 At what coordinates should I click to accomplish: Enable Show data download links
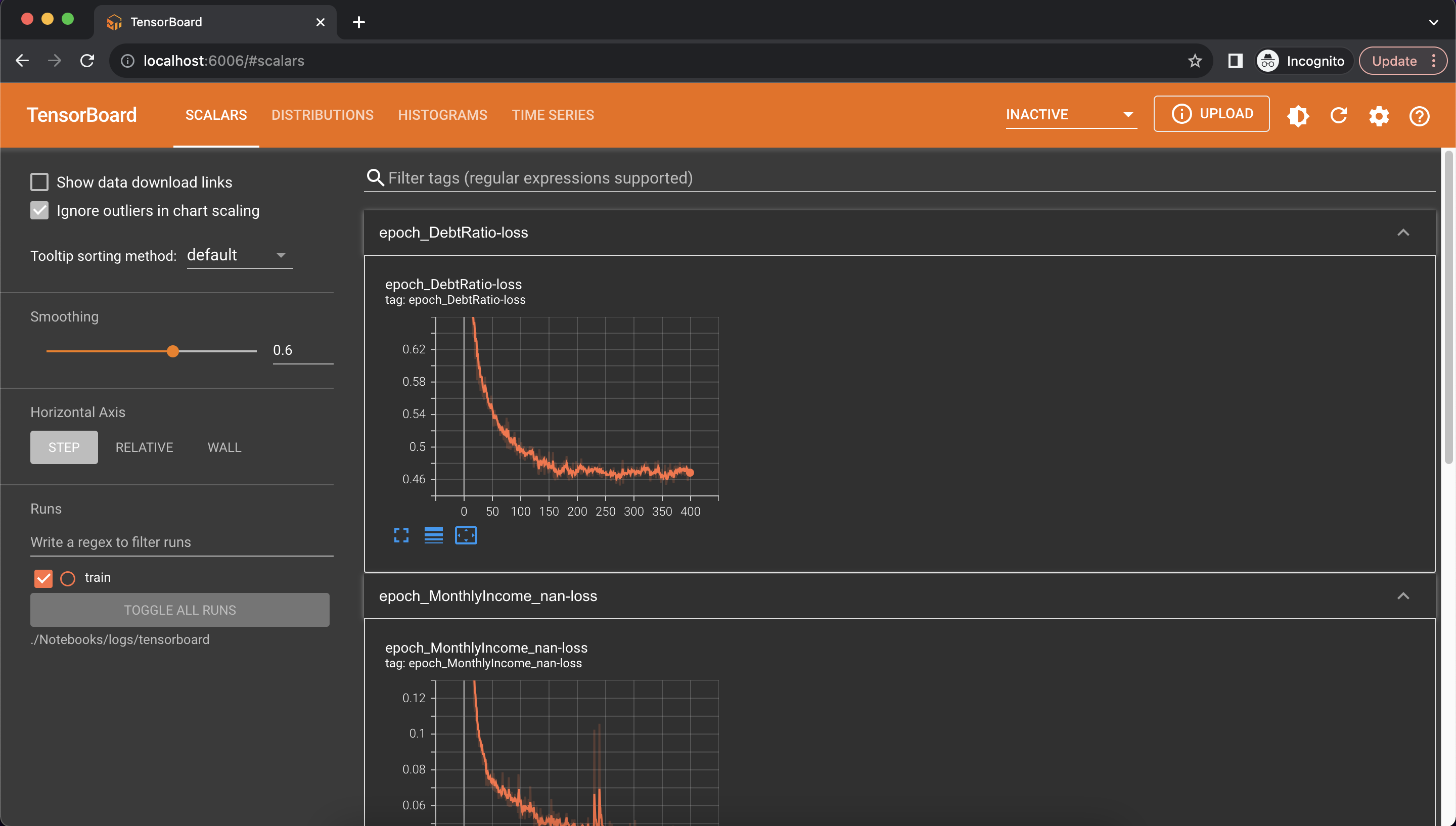pos(39,181)
